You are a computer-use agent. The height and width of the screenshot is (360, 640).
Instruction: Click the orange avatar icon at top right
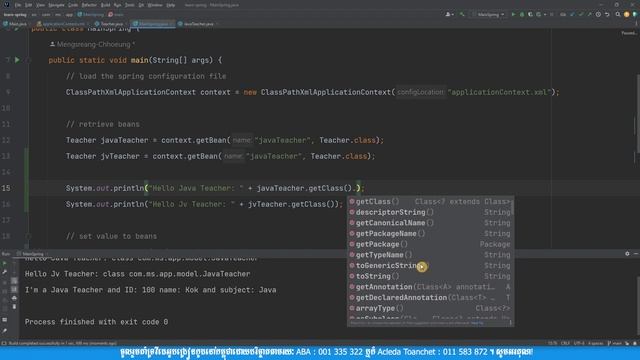click(627, 14)
